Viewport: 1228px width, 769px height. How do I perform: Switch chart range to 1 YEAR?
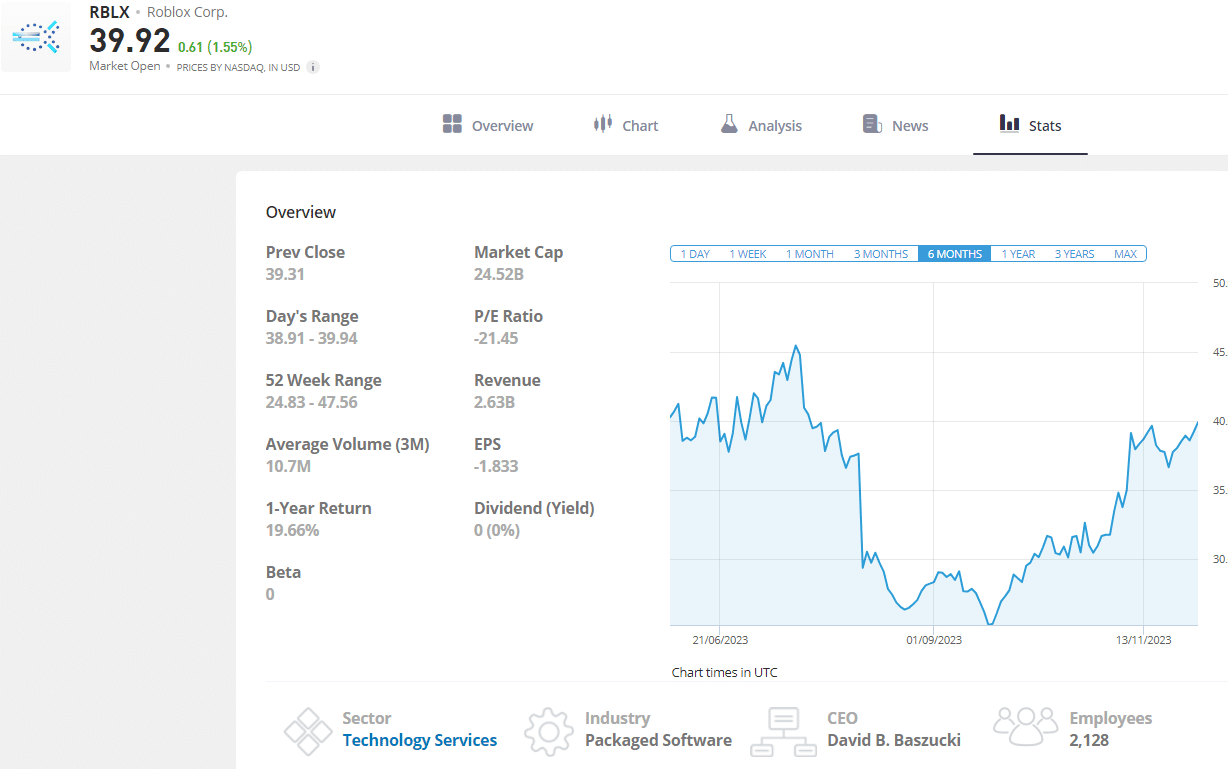1017,253
